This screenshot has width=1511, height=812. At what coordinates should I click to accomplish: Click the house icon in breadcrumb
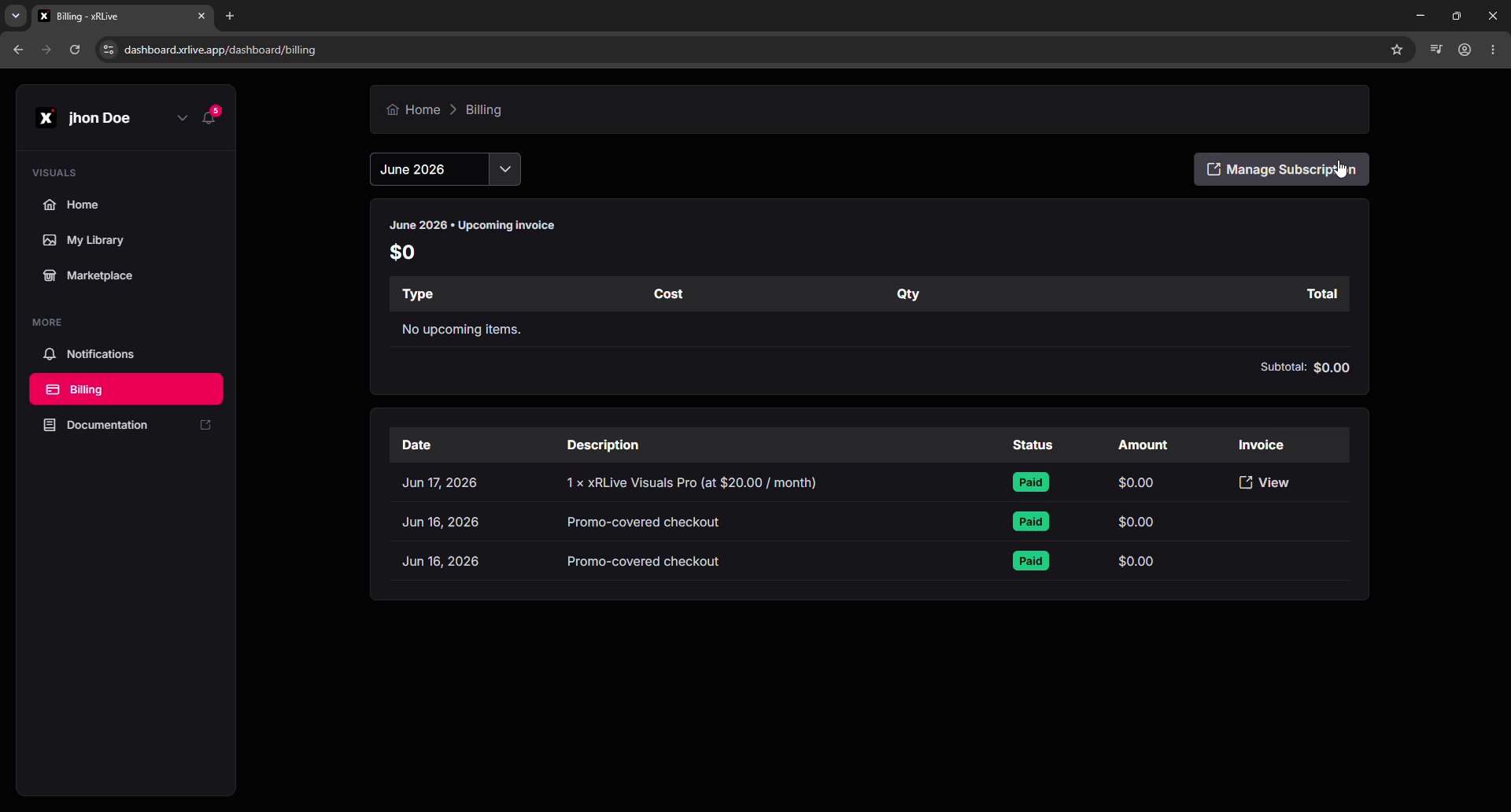[393, 110]
